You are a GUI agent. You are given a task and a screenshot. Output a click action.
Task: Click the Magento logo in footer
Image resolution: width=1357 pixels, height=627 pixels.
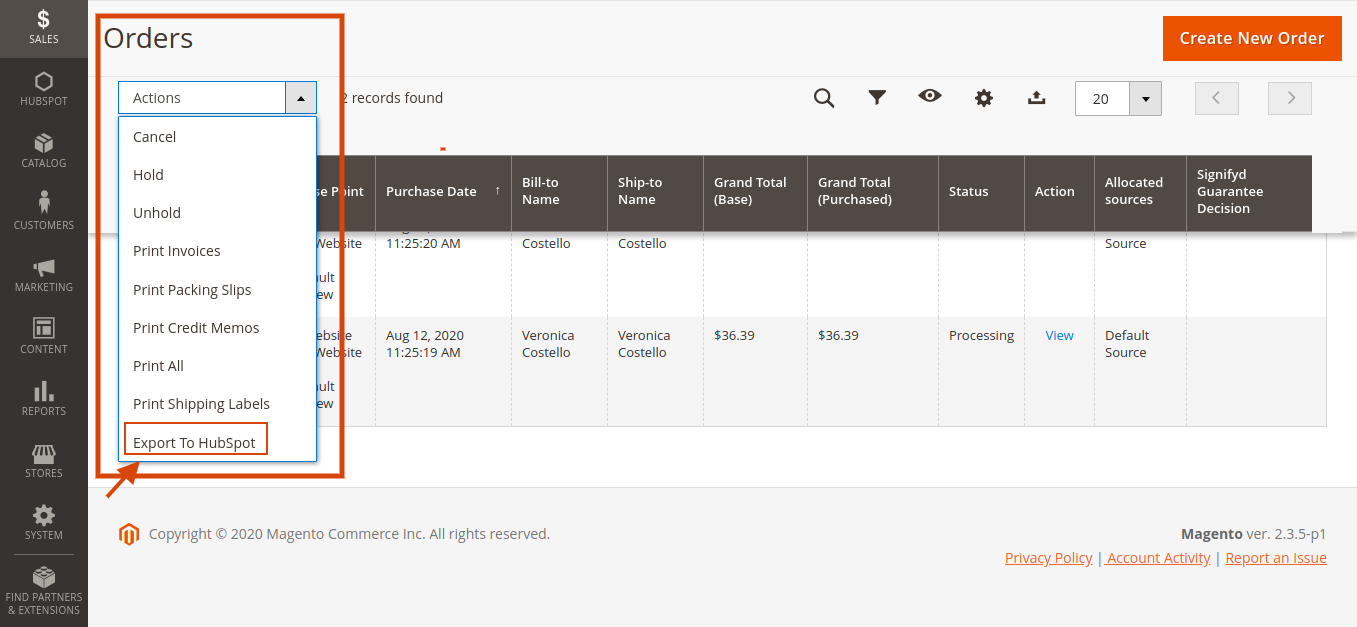(129, 534)
